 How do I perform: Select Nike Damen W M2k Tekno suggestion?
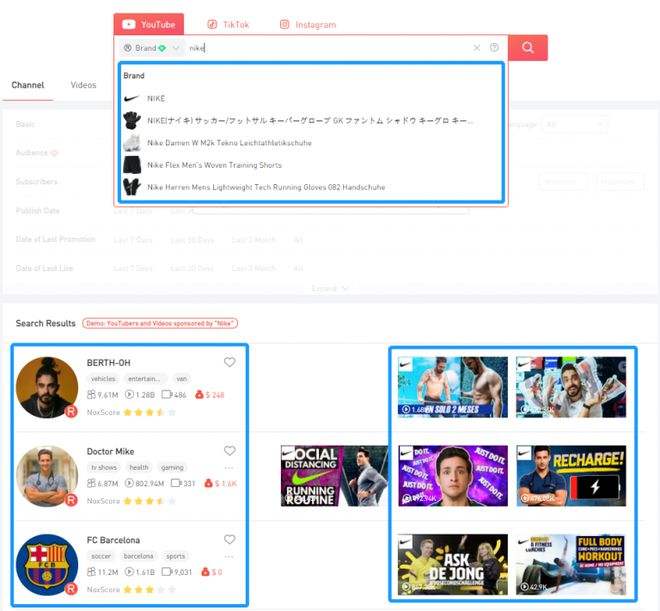pyautogui.click(x=311, y=143)
